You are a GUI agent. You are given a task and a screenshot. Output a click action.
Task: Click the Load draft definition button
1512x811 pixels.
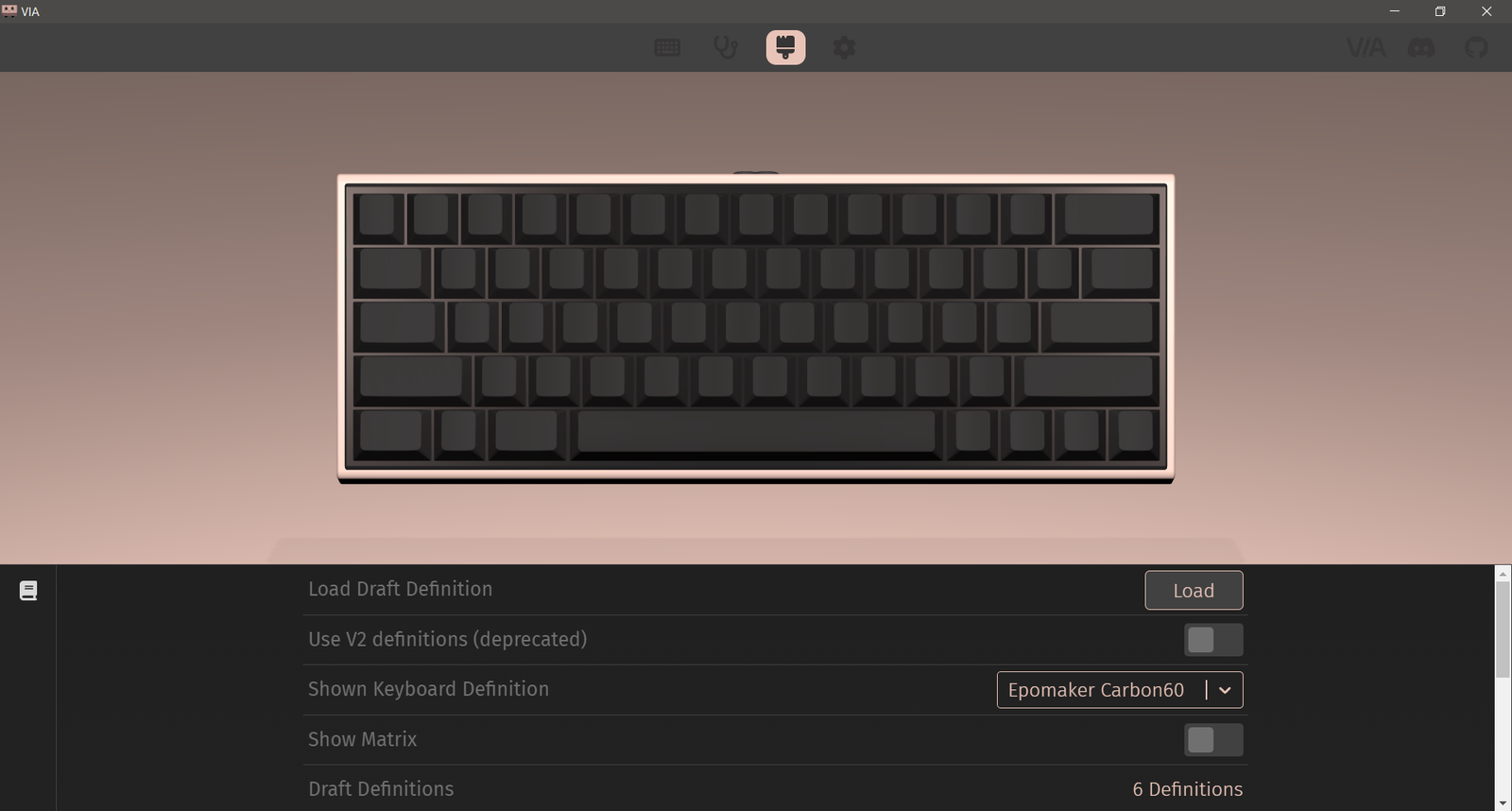click(x=1194, y=591)
